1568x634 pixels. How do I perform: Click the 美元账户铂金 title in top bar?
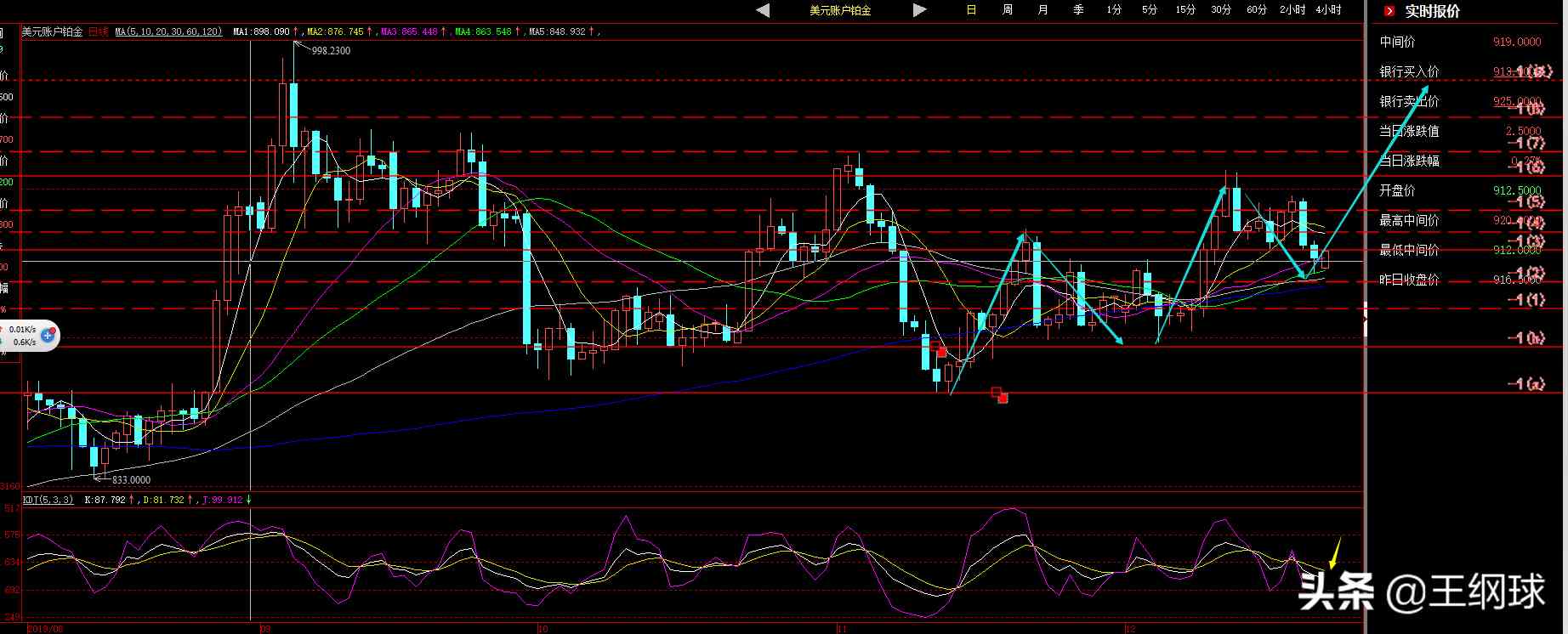[x=839, y=10]
